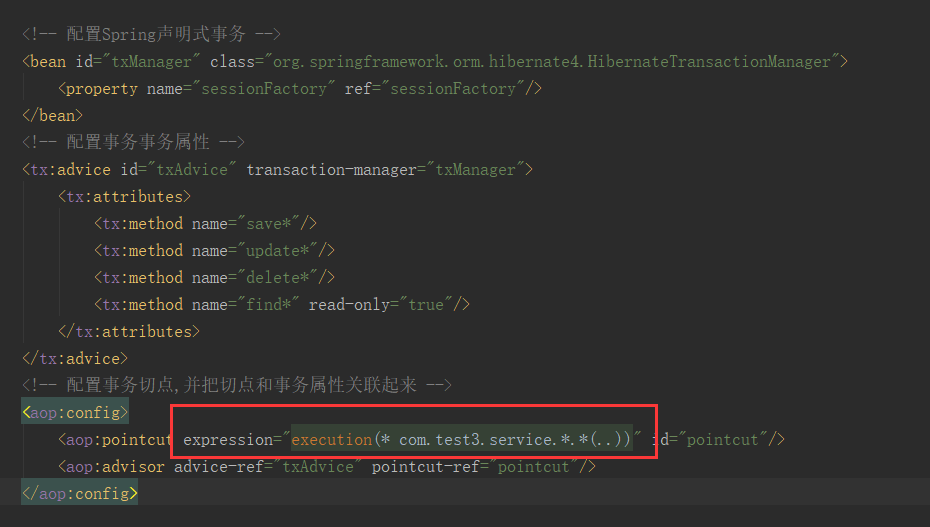Click the closing aop:config tag
The width and height of the screenshot is (930, 527).
pos(79,494)
